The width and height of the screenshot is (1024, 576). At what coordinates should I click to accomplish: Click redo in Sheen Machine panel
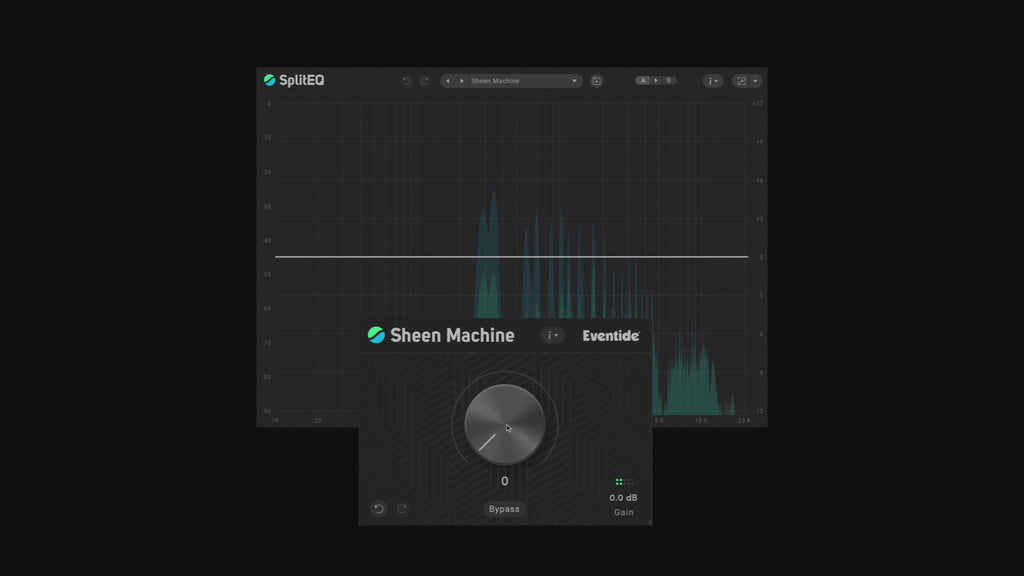(402, 509)
